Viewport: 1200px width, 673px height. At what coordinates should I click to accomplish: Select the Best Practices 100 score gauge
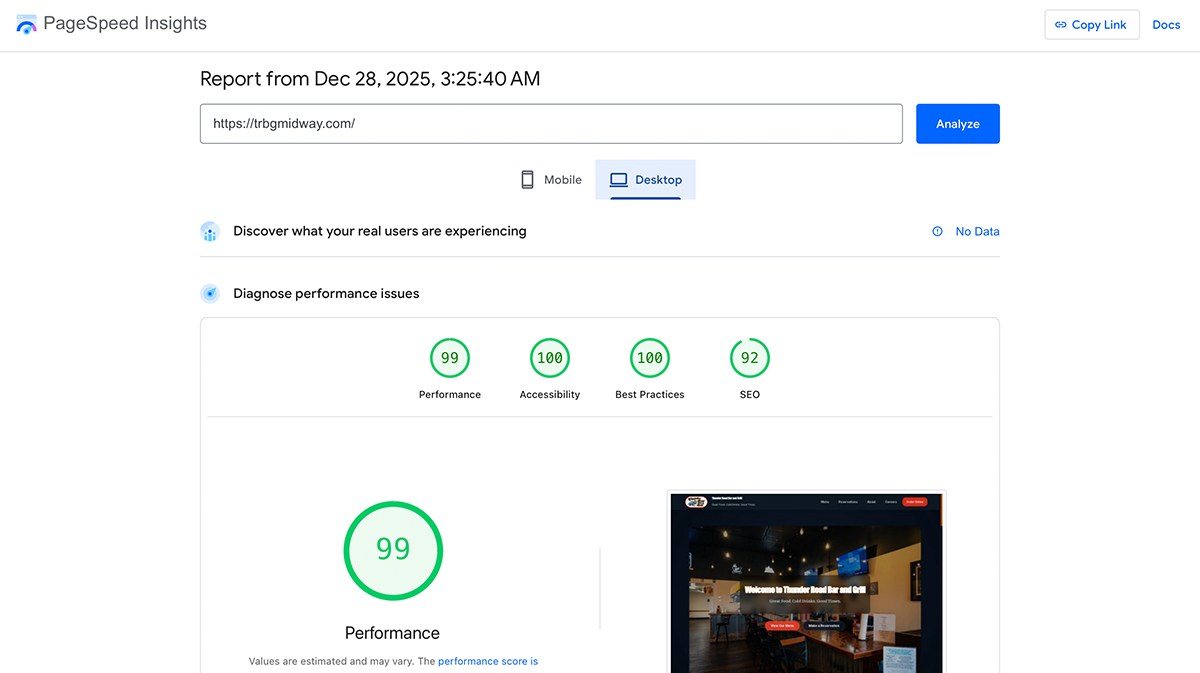coord(649,357)
